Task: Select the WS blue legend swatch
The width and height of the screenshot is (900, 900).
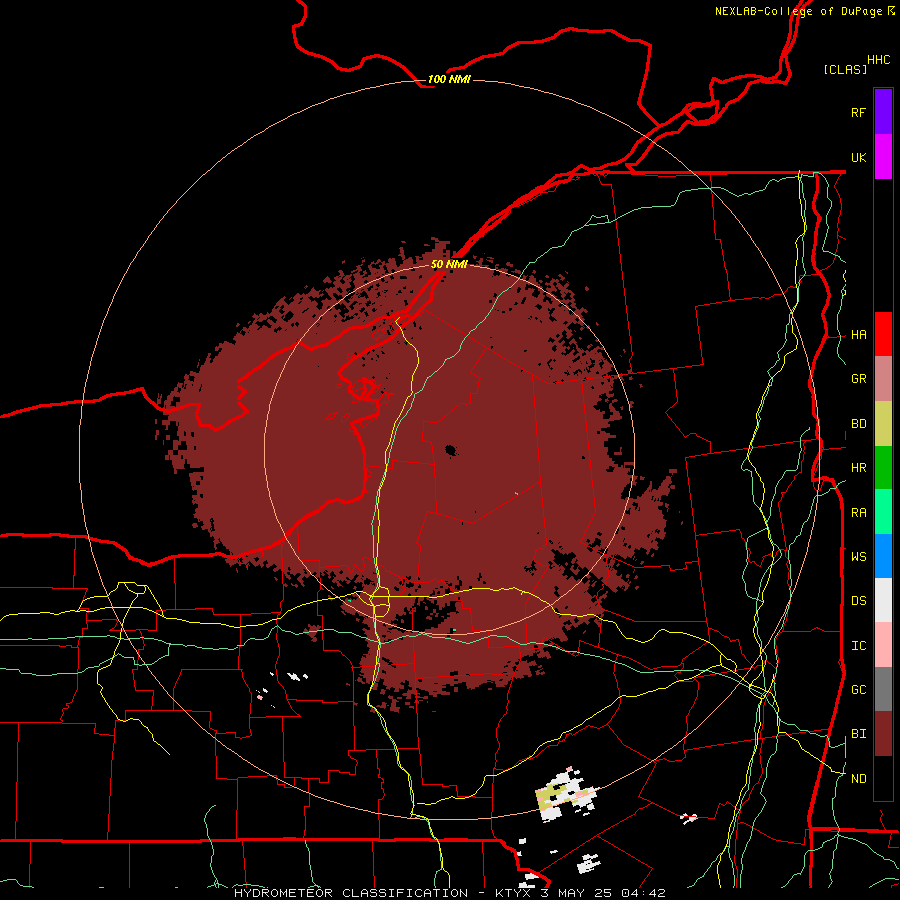Action: pos(883,556)
